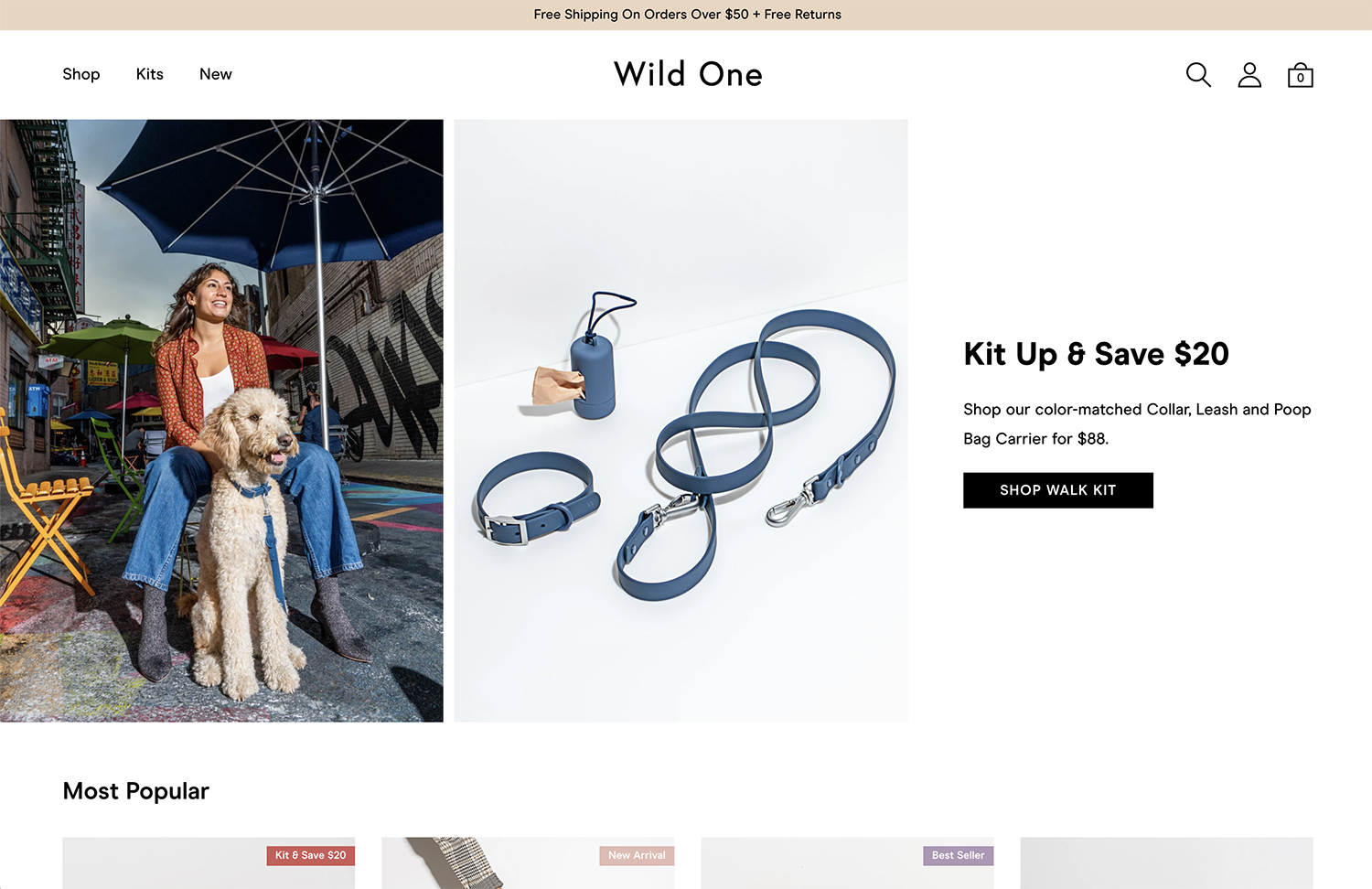1372x889 pixels.
Task: Open the search magnifier icon
Action: [1198, 75]
